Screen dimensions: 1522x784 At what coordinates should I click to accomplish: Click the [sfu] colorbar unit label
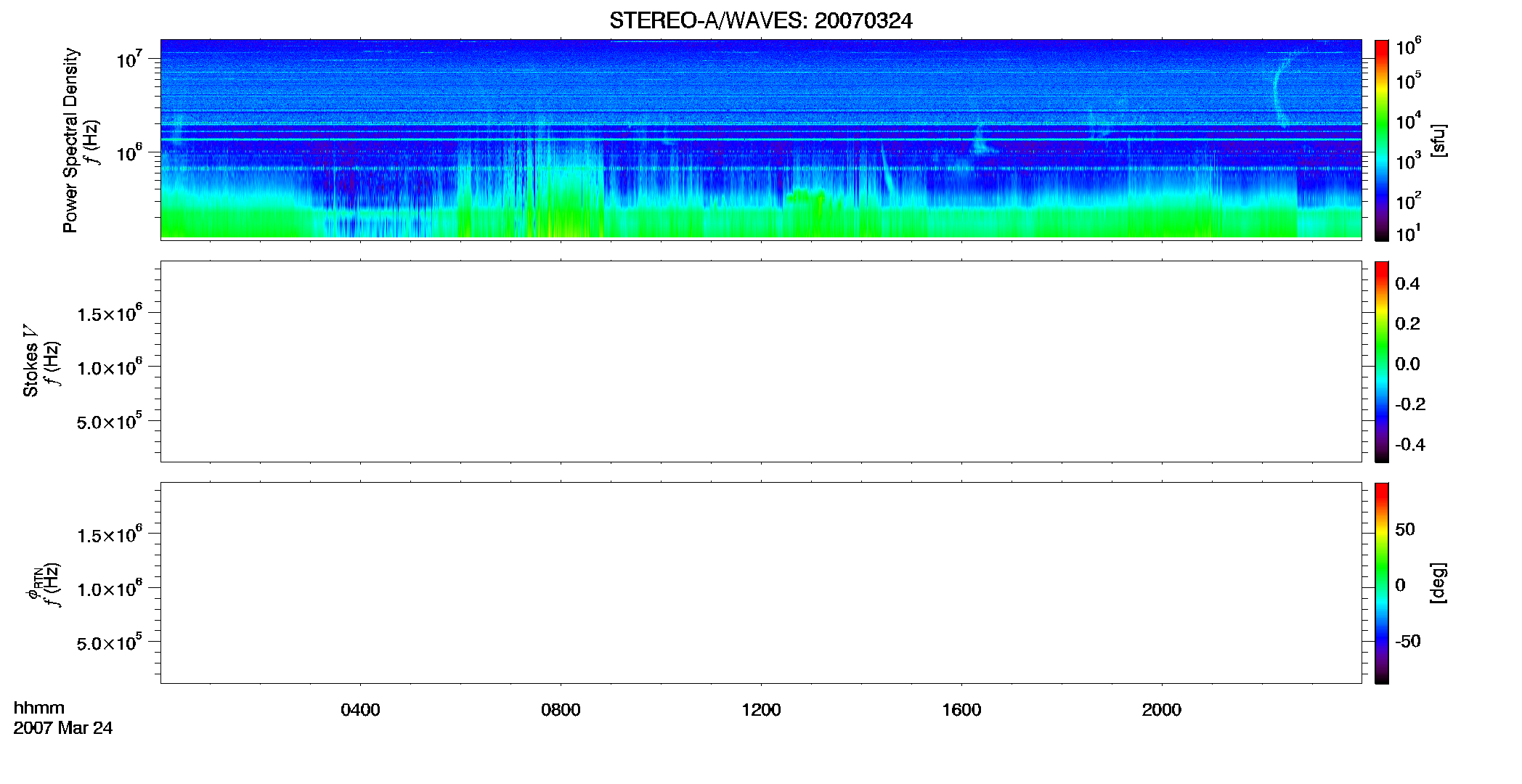(1438, 140)
